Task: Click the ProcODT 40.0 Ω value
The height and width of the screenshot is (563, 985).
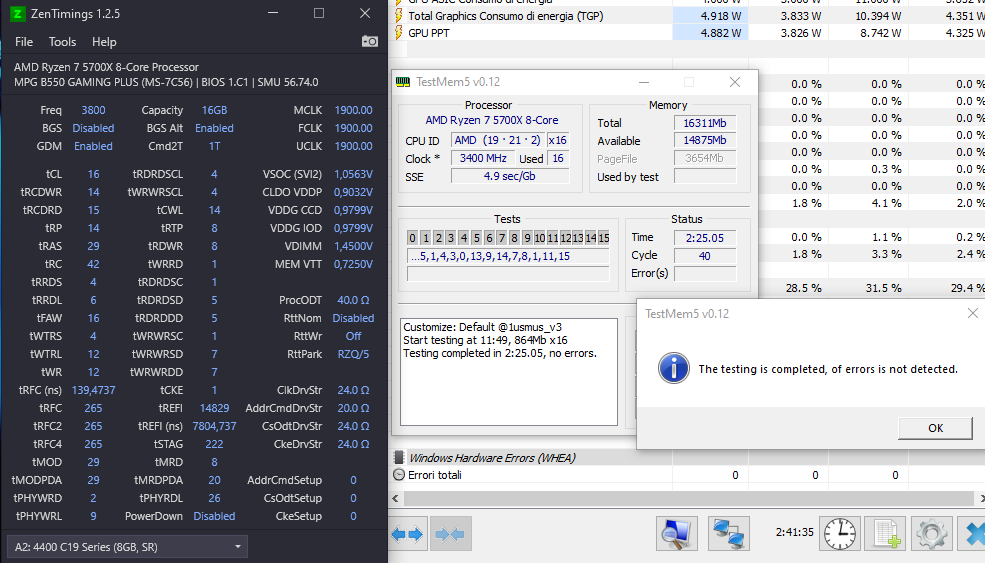Action: 353,300
